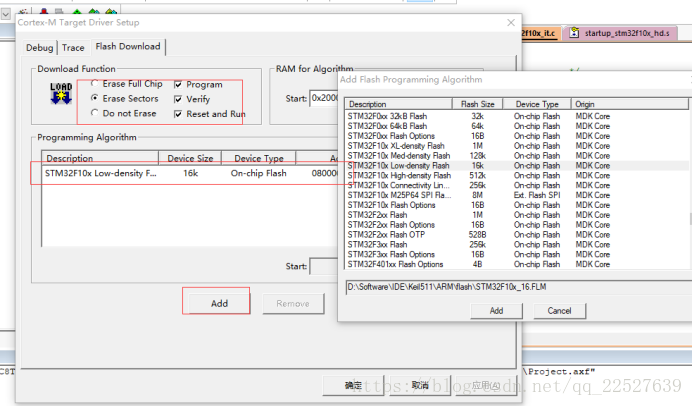Image resolution: width=693 pixels, height=406 pixels.
Task: Click the 528B flash size cell
Action: 477,235
